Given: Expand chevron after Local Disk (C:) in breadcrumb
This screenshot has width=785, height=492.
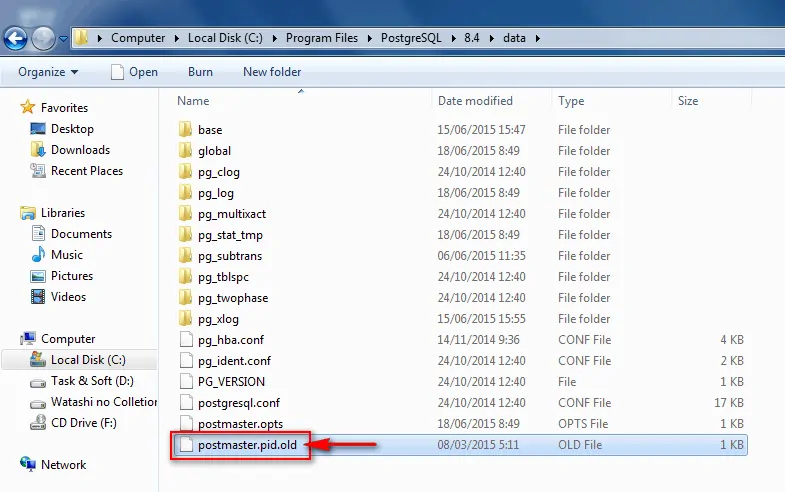Looking at the screenshot, I should click(274, 39).
